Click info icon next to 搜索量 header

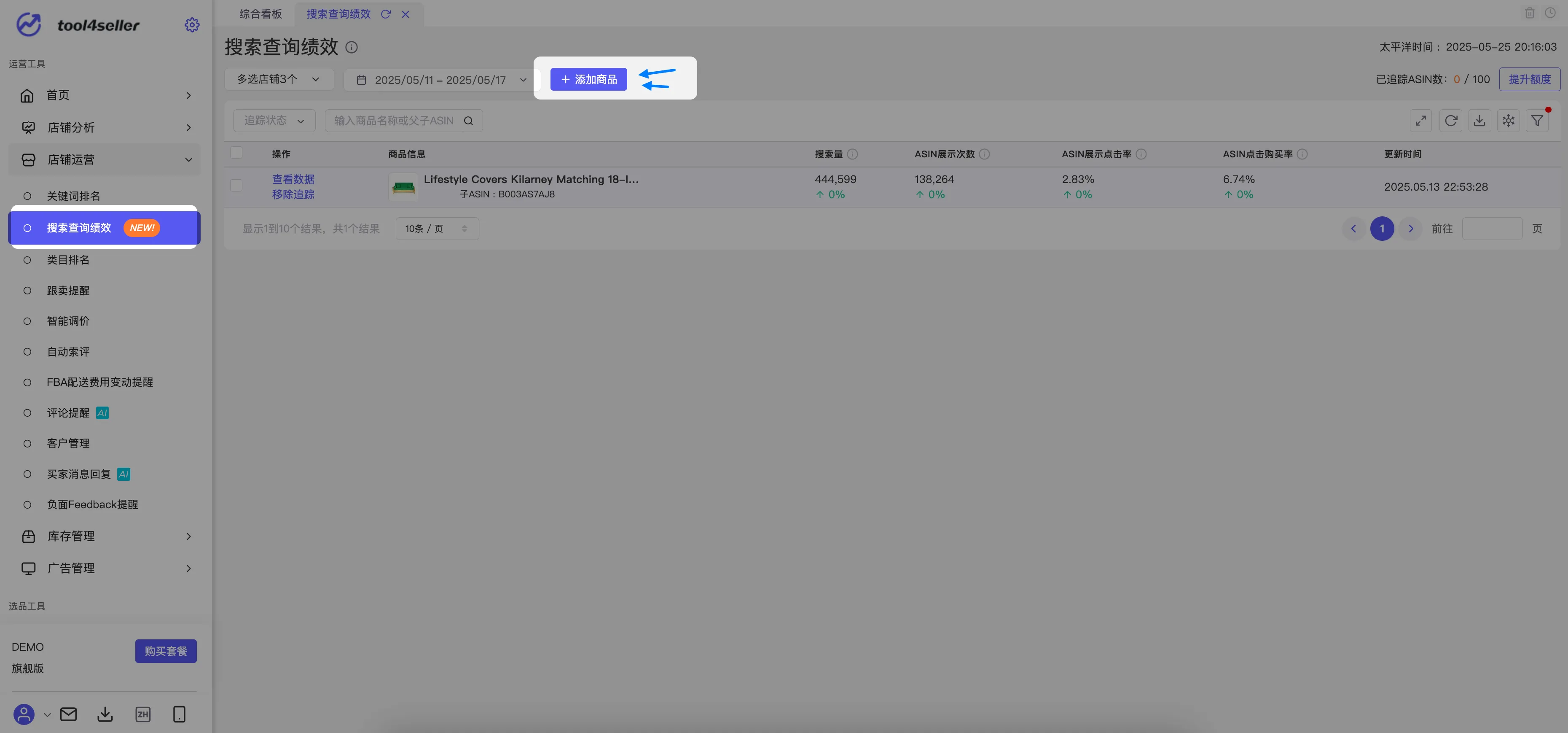click(x=852, y=154)
